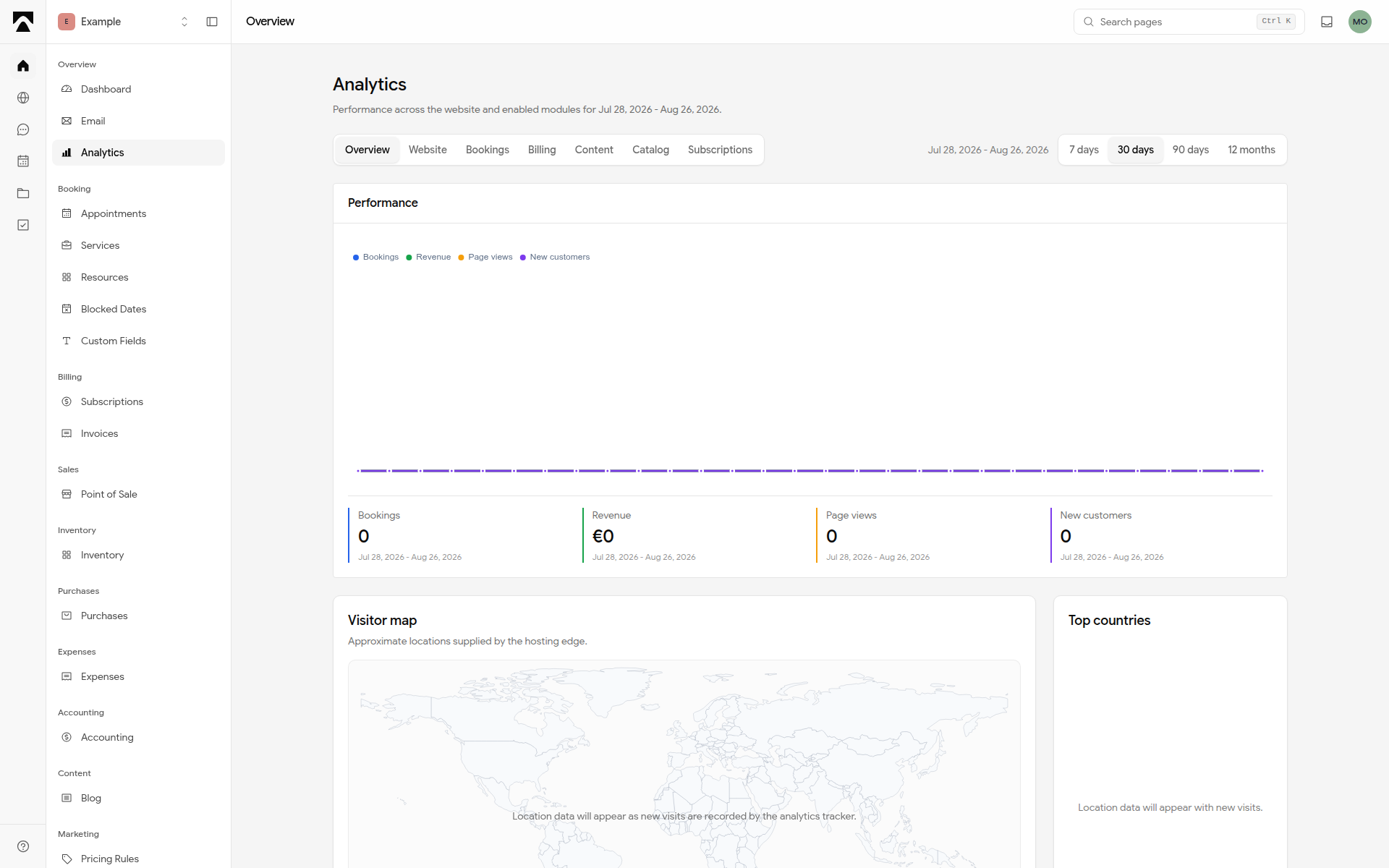1389x868 pixels.
Task: Open Pricing Rules in sidebar
Action: (x=138, y=859)
